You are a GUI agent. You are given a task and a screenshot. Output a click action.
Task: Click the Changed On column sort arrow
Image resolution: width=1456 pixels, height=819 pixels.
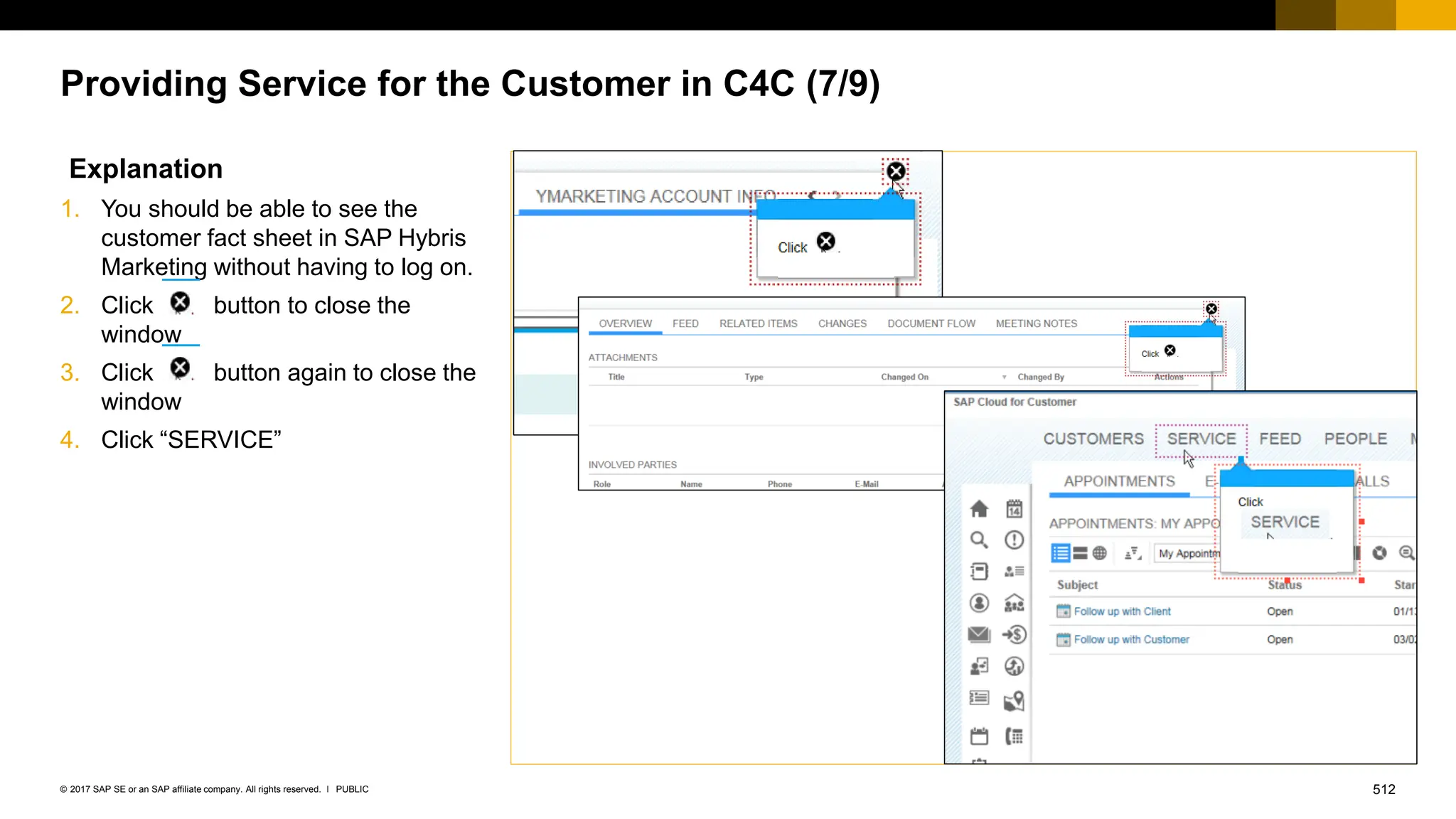1004,378
